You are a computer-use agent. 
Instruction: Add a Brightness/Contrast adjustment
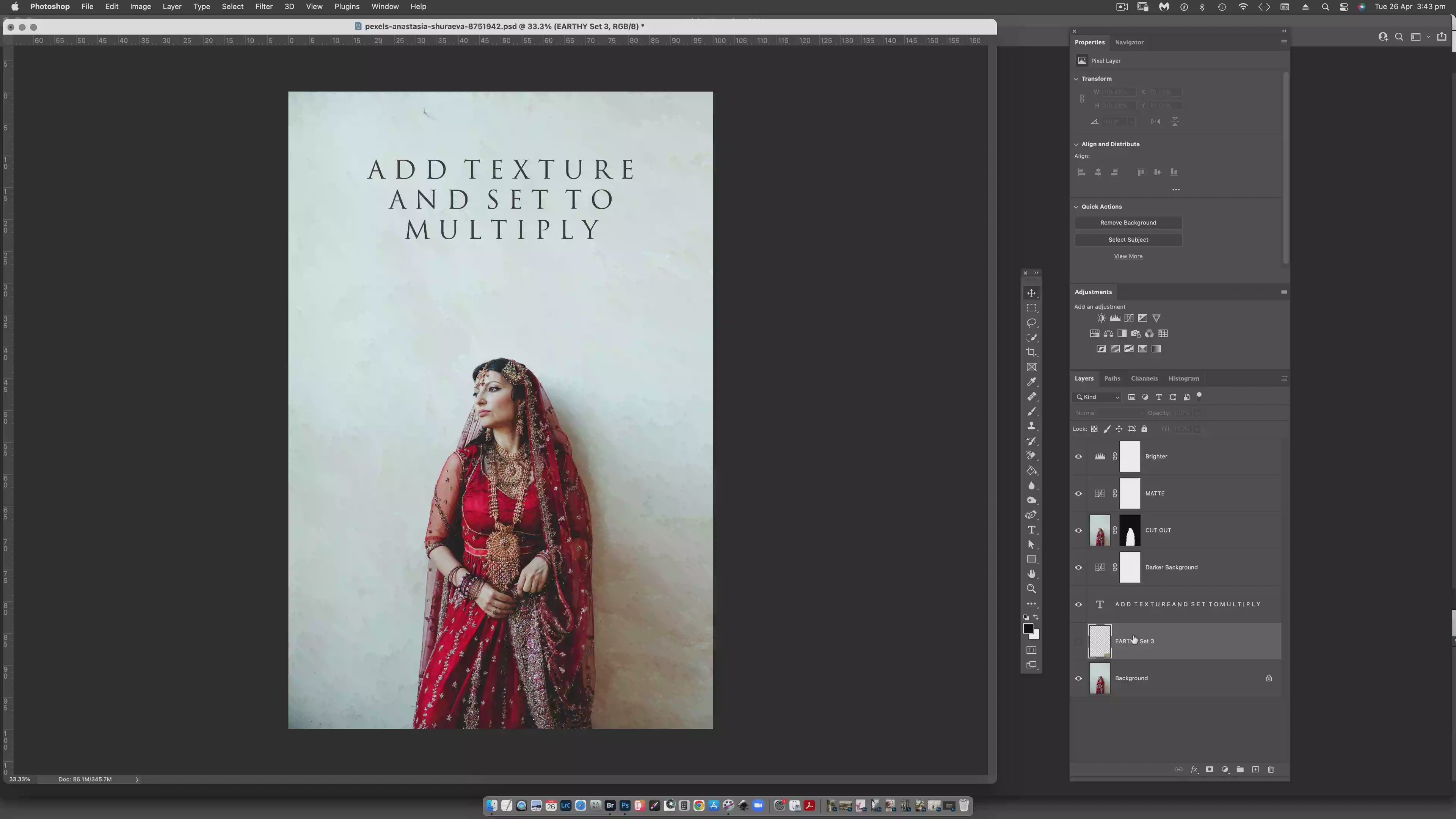coord(1101,318)
